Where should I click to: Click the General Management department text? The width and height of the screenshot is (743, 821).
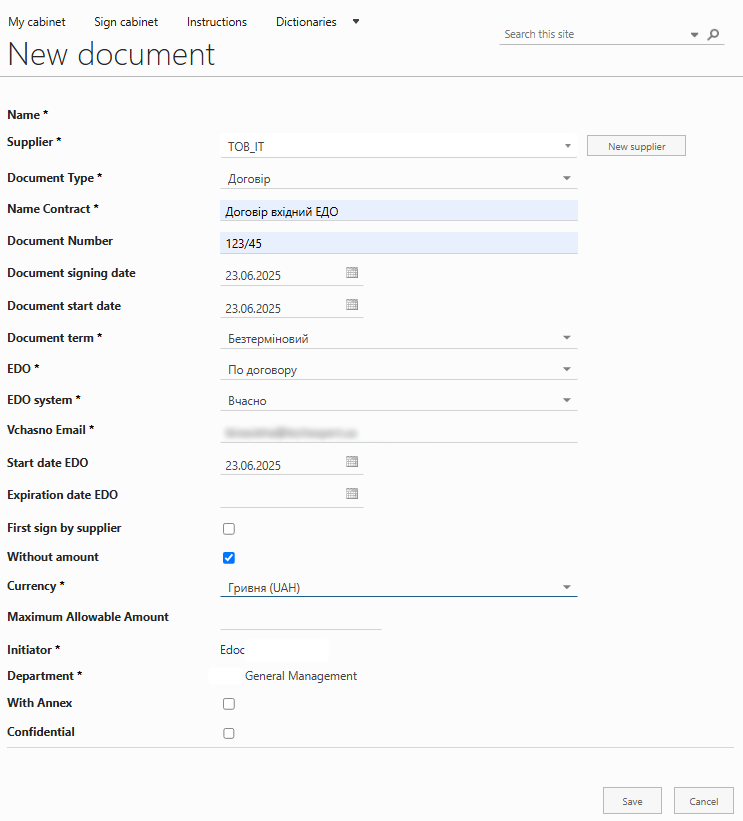[301, 676]
